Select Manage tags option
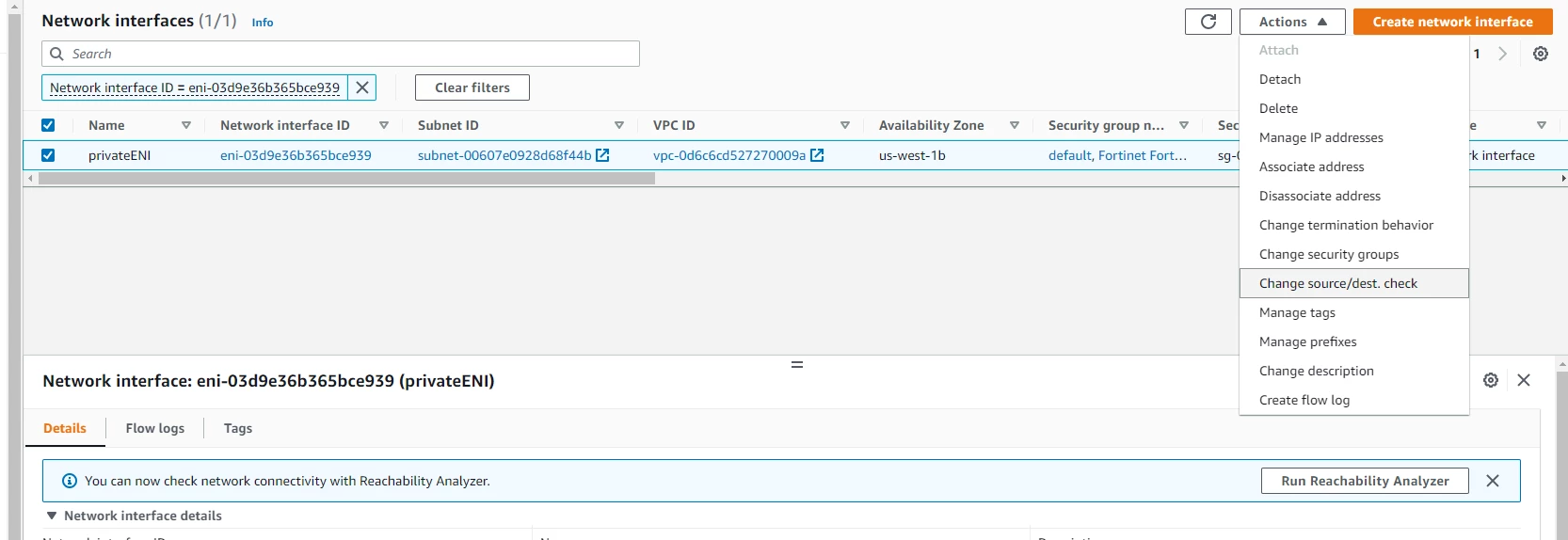Image resolution: width=1568 pixels, height=540 pixels. [1354, 312]
